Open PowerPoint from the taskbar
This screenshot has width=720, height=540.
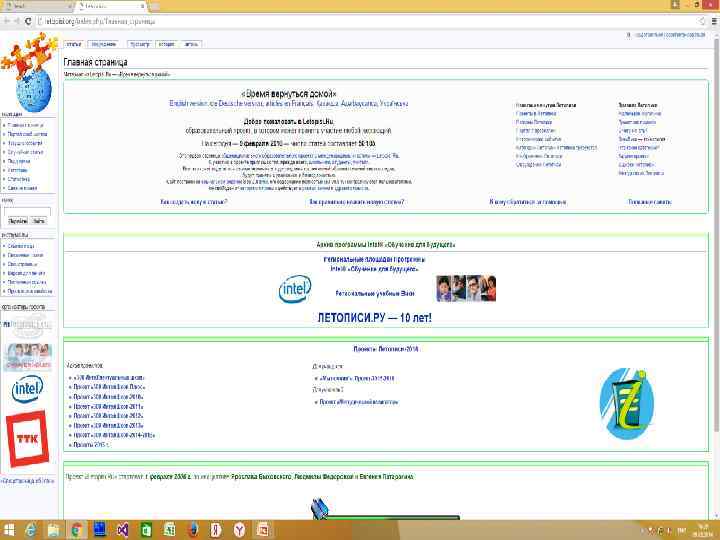[x=264, y=530]
